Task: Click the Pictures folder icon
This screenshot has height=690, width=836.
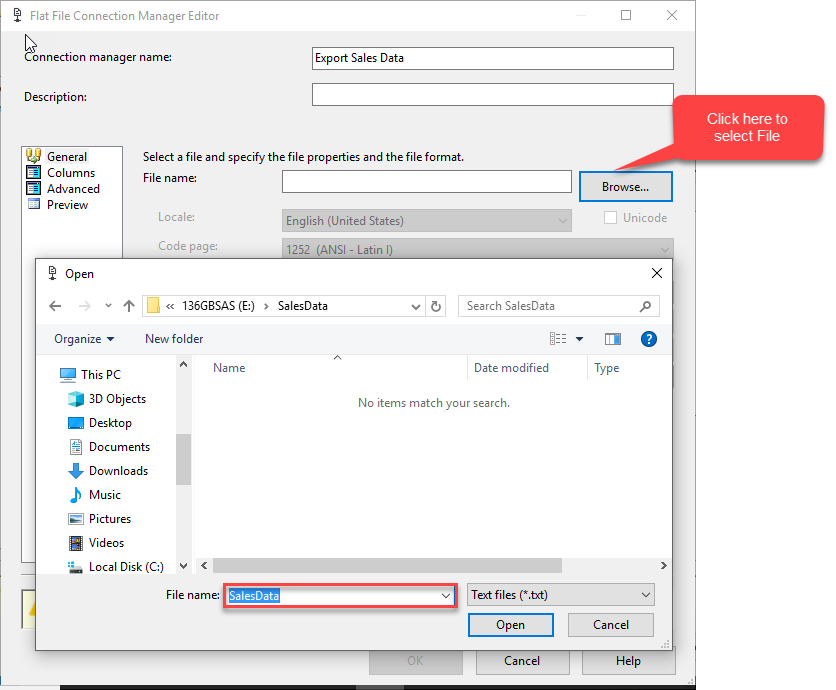Action: coord(76,519)
